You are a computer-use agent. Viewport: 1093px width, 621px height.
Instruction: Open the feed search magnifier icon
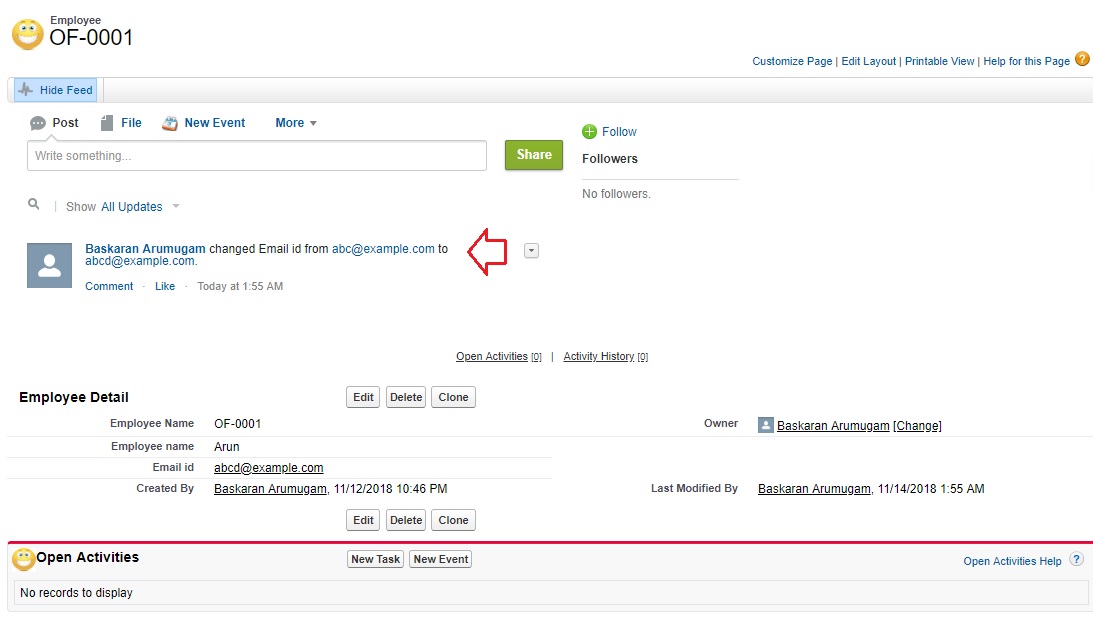click(x=33, y=204)
